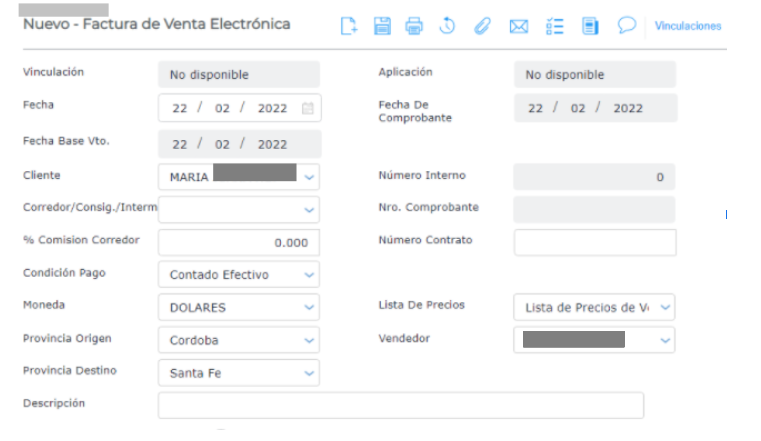Open the Condición Pago dropdown
This screenshot has height=441, width=761.
(309, 275)
